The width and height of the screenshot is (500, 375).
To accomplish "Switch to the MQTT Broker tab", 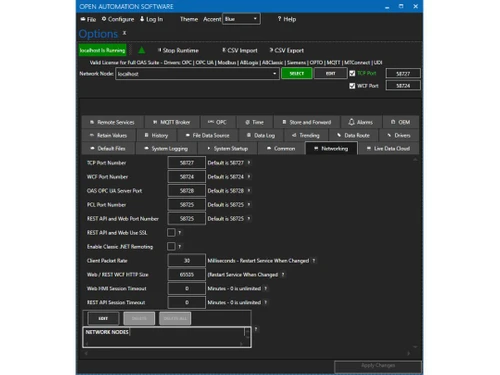I will tap(172, 122).
